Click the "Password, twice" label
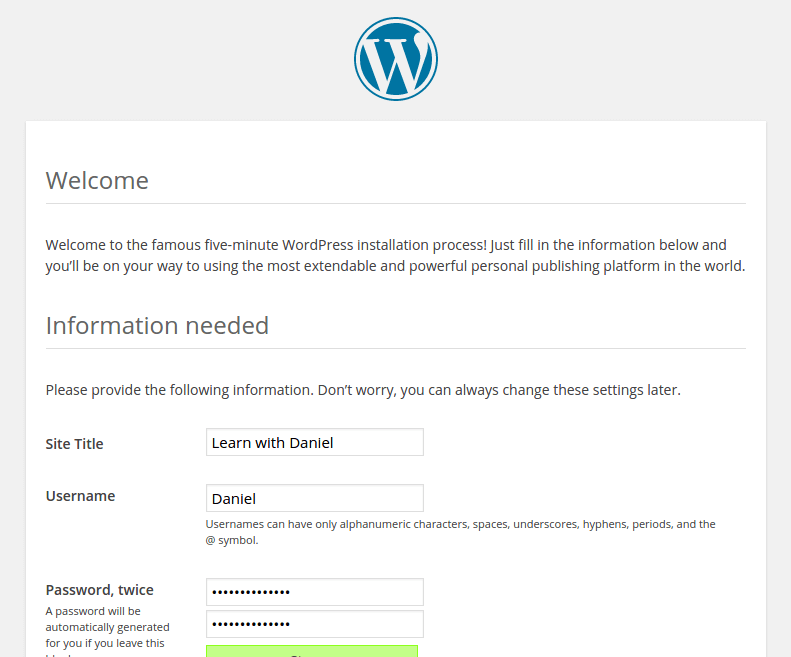The height and width of the screenshot is (657, 791). point(99,590)
